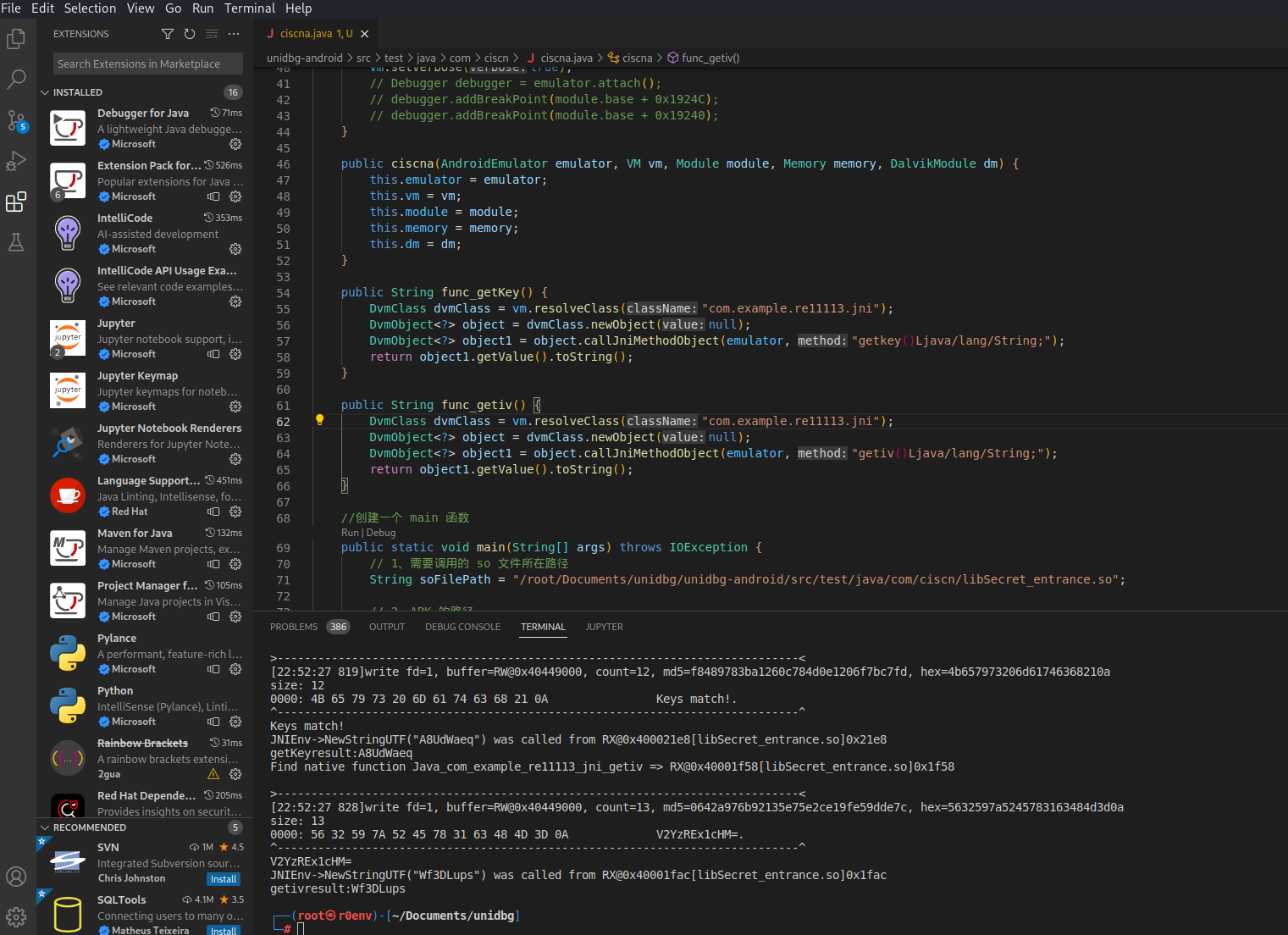1288x935 pixels.
Task: Switch to the PROBLEMS panel tab
Action: coord(294,627)
